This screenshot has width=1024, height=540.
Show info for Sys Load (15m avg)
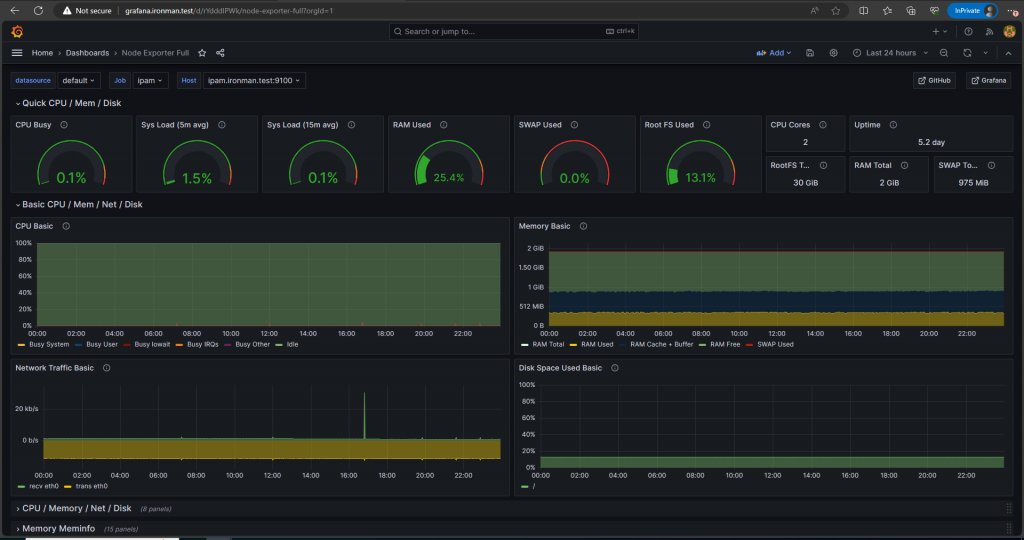tap(351, 125)
